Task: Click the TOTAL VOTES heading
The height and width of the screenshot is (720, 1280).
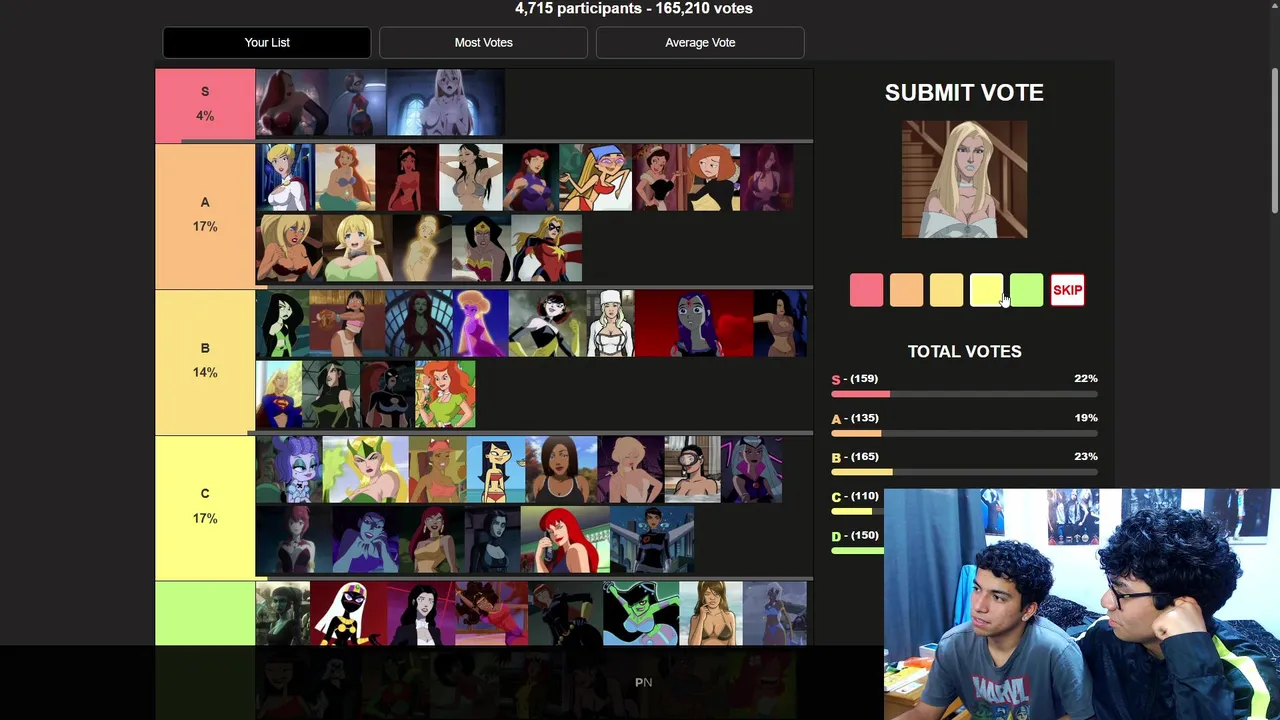Action: point(964,351)
